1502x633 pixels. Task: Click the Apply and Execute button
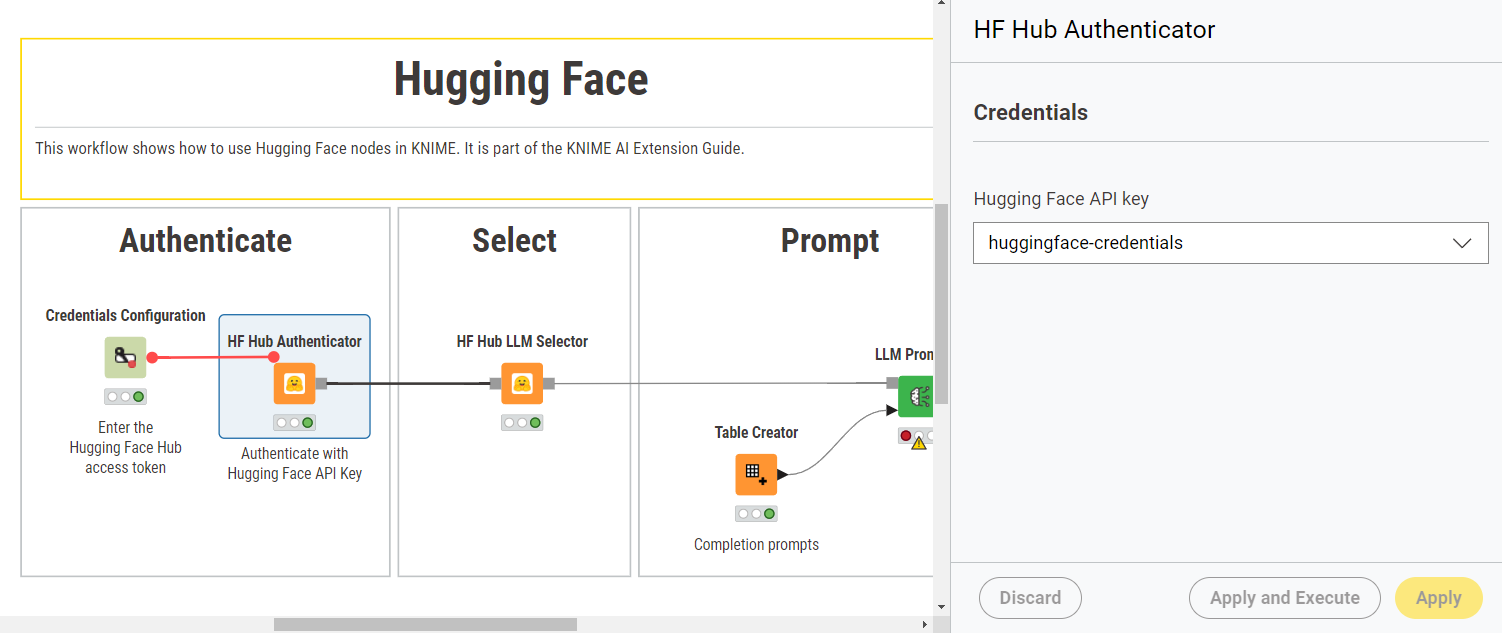[1284, 598]
